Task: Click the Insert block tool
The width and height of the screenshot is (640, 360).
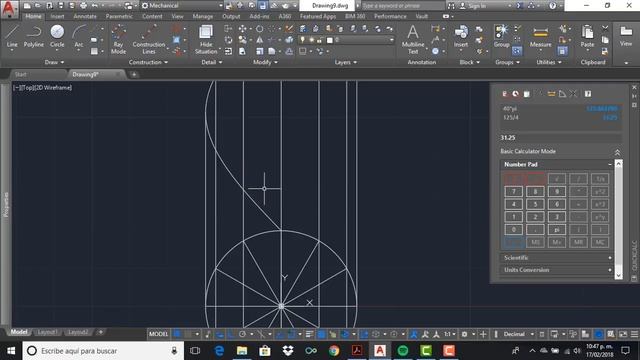Action: (461, 37)
